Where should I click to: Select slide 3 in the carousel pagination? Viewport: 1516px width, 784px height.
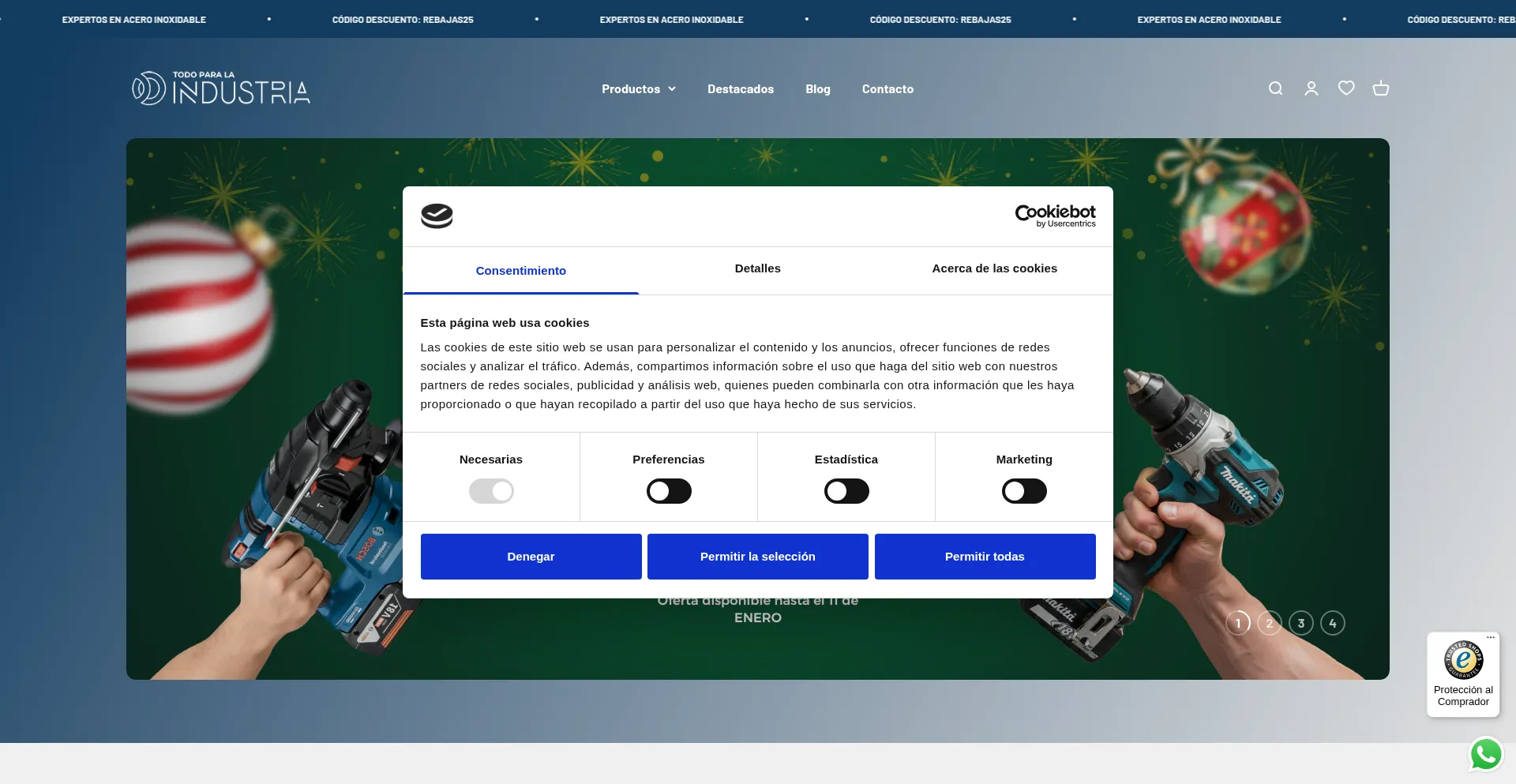pyautogui.click(x=1301, y=623)
